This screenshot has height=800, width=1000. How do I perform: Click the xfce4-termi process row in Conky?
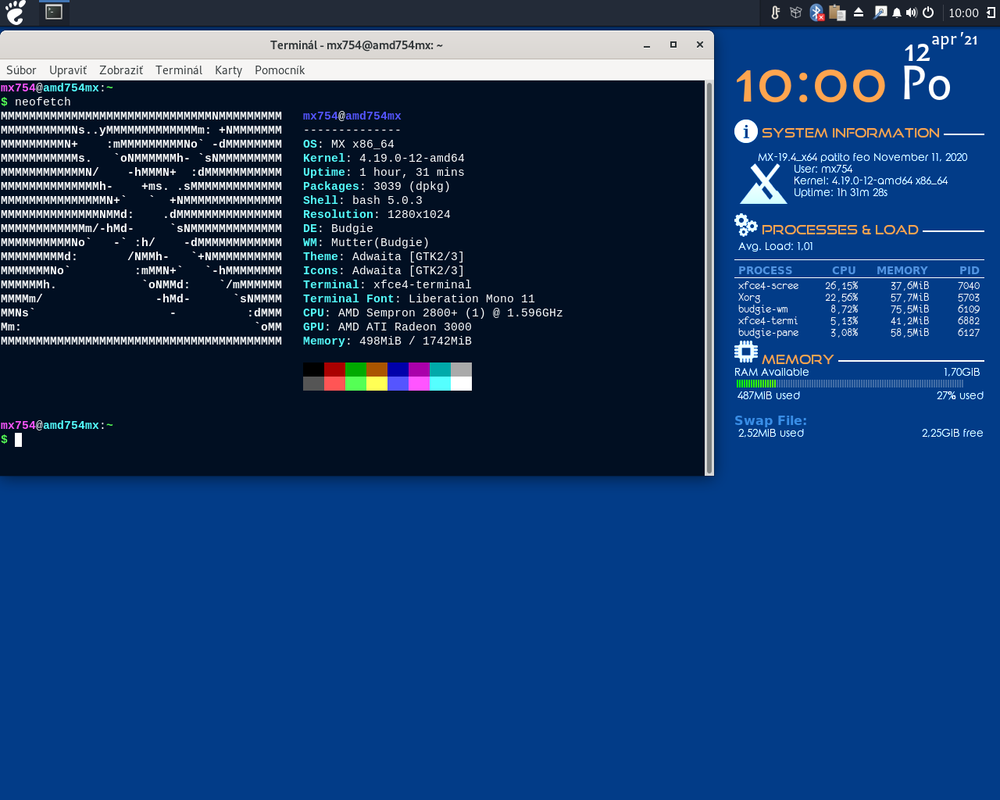click(x=858, y=321)
